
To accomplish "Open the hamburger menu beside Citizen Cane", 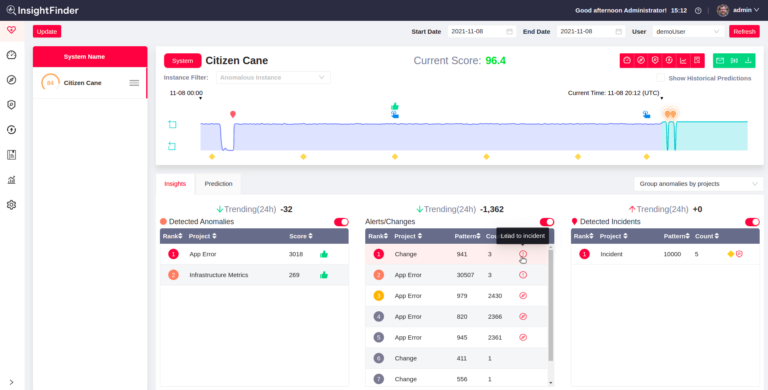I will tap(134, 83).
